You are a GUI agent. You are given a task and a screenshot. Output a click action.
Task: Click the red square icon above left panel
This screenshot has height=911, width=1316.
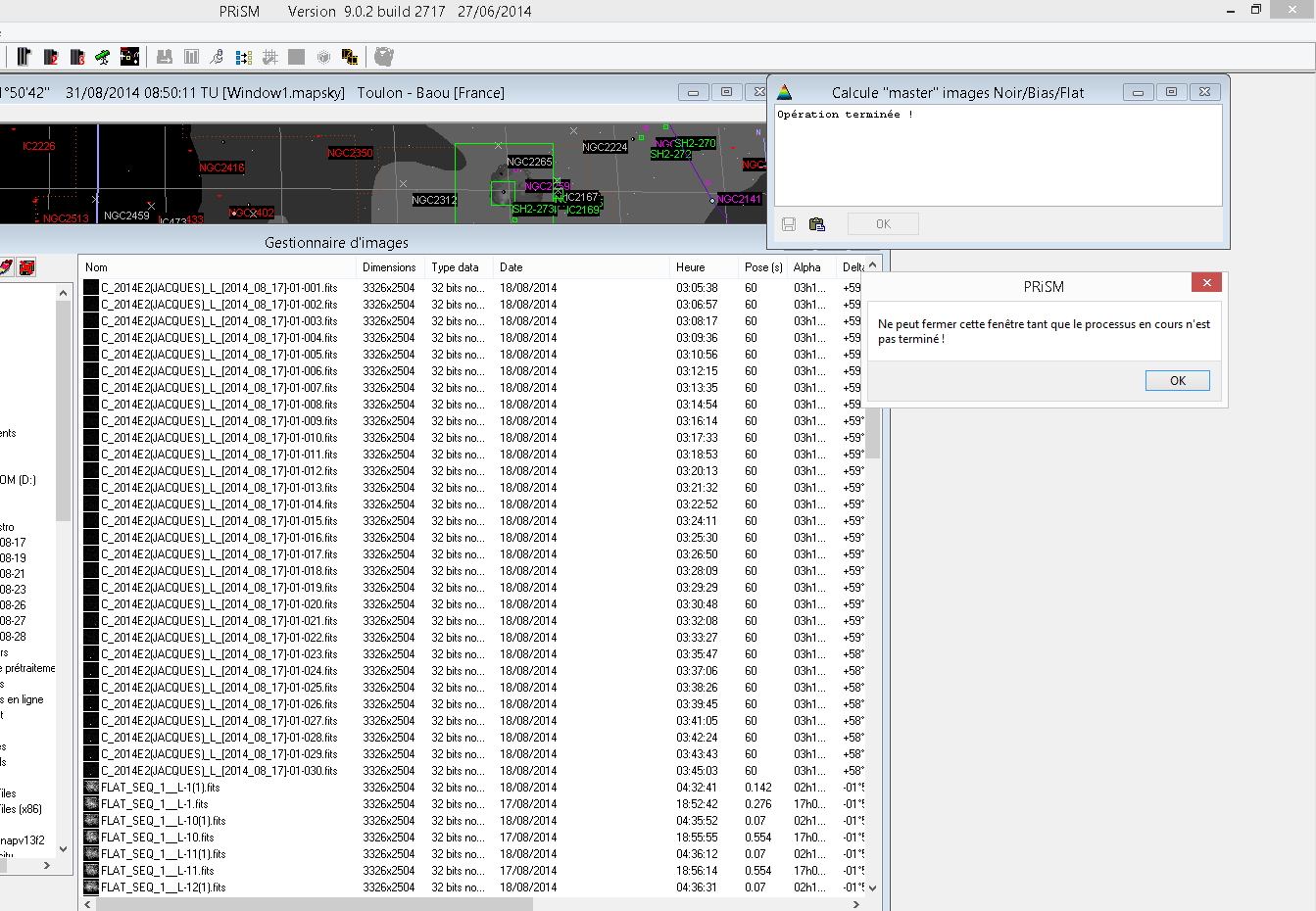point(26,267)
